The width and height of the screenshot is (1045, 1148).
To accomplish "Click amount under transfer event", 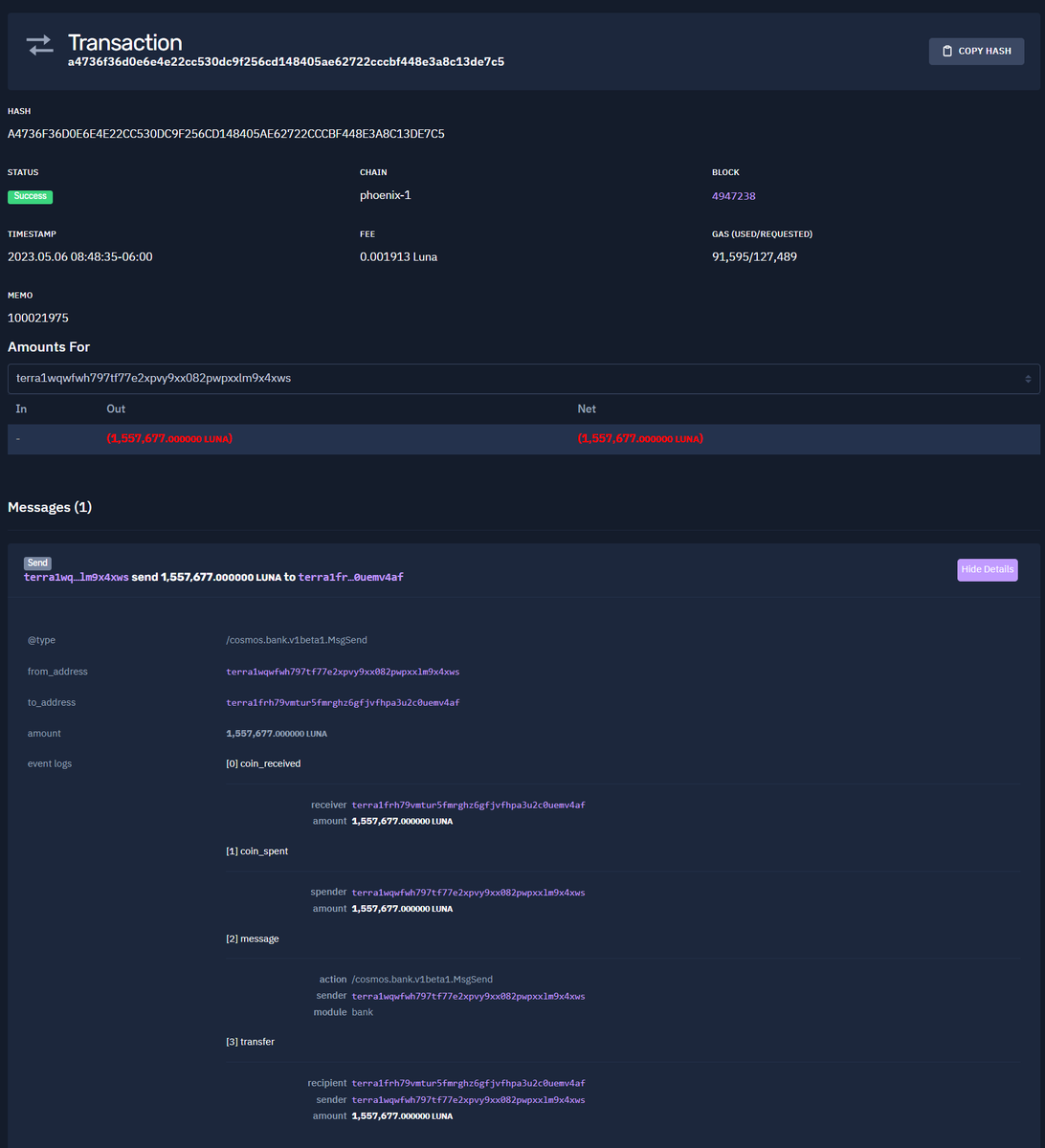I will pos(403,1116).
